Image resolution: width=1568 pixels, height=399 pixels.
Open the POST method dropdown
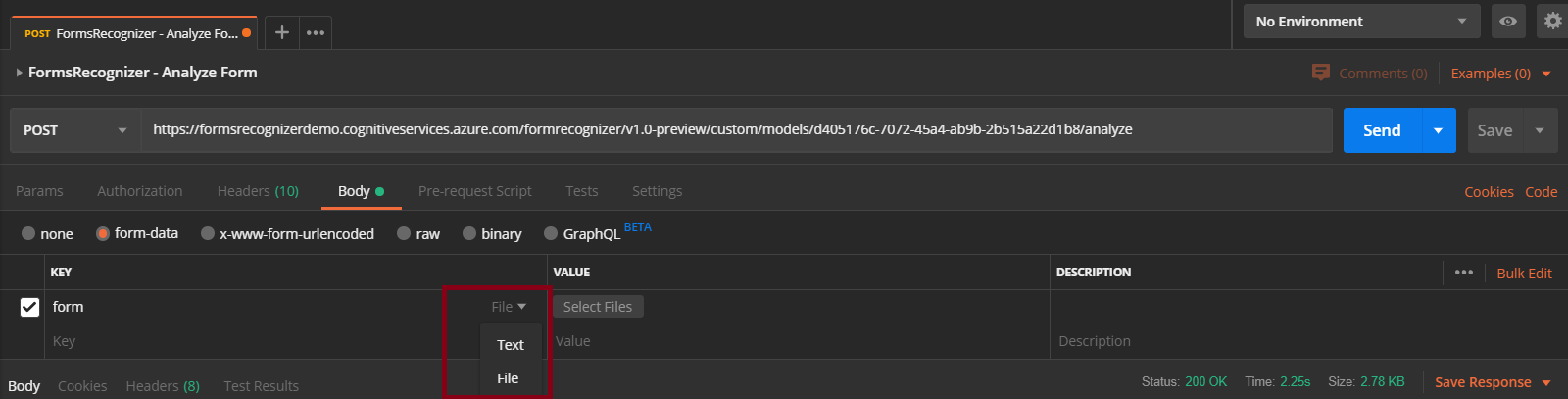point(75,130)
